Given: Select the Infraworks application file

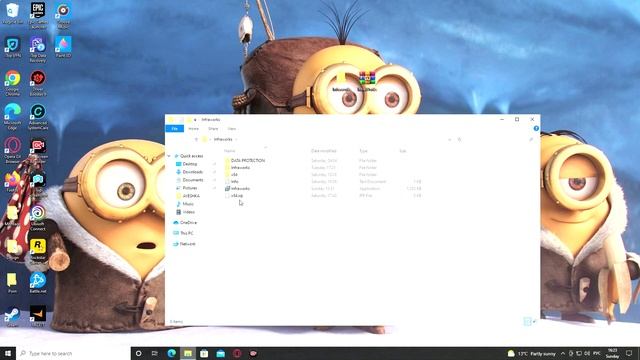Looking at the screenshot, I should 240,189.
